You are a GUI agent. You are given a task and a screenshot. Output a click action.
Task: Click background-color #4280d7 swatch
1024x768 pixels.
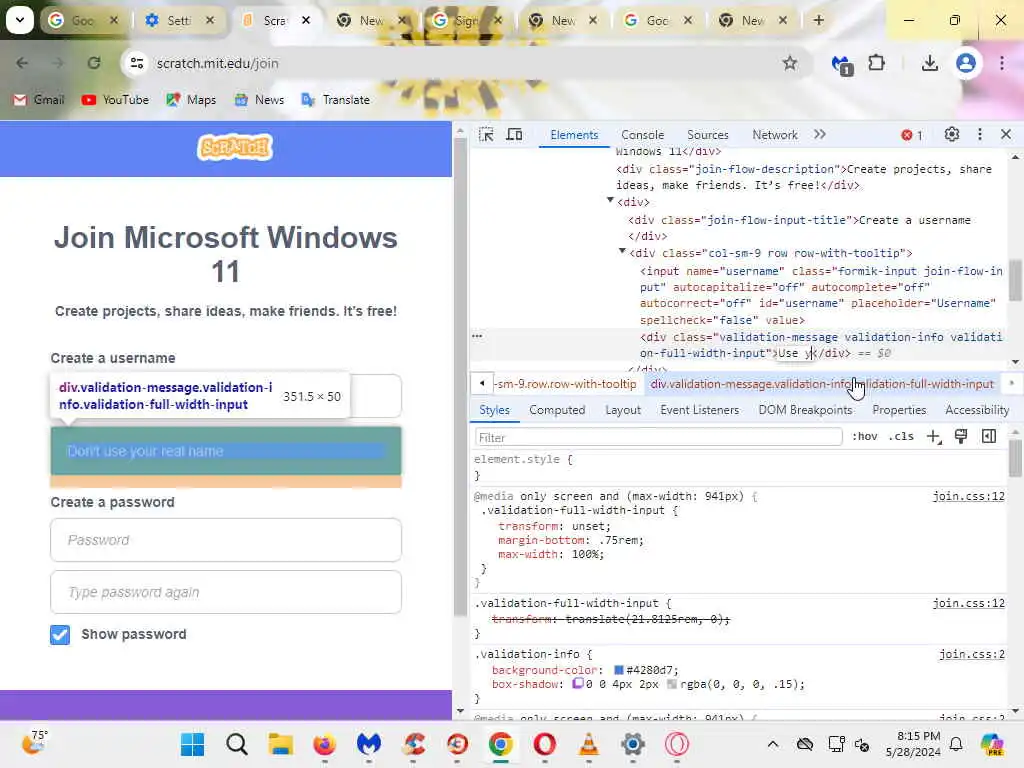click(618, 670)
